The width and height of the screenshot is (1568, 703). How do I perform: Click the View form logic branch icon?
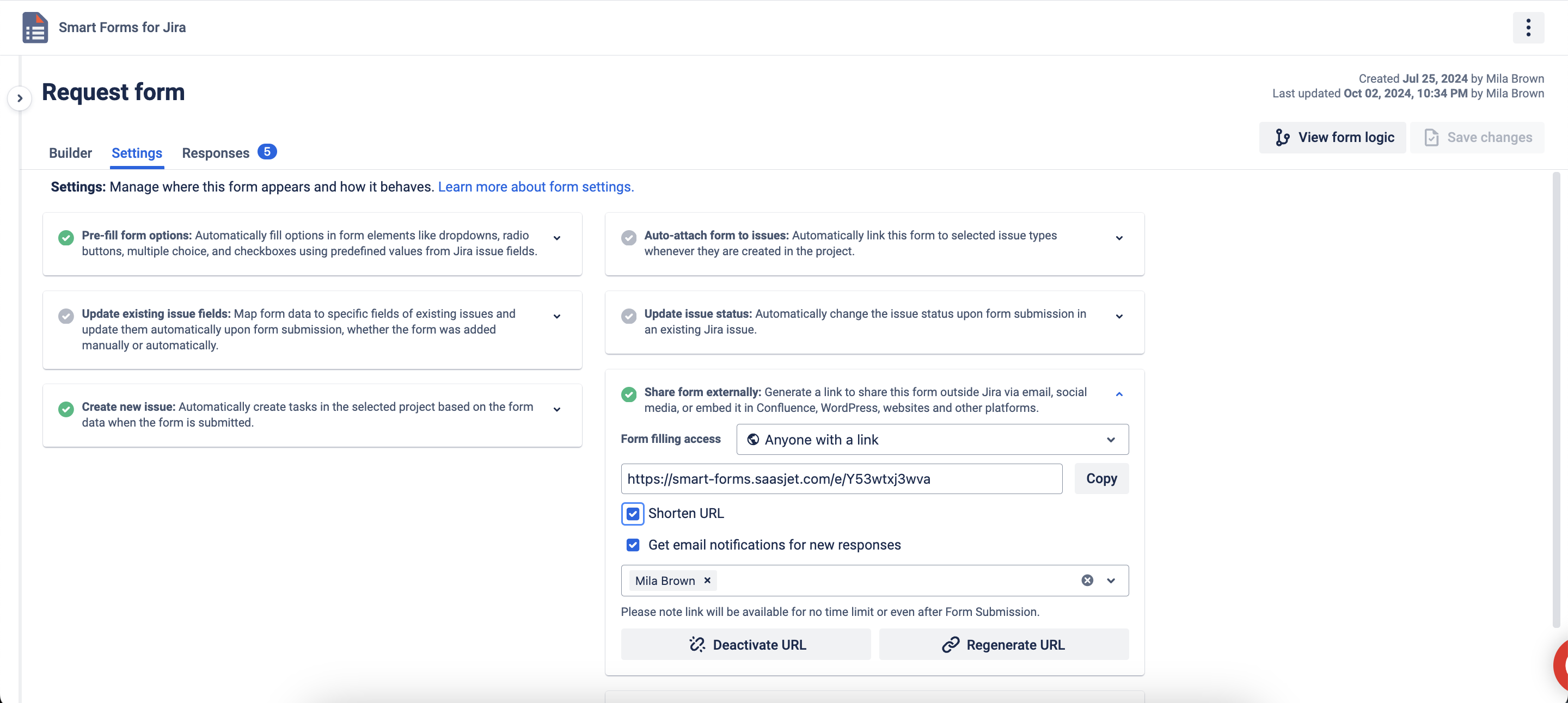point(1282,137)
